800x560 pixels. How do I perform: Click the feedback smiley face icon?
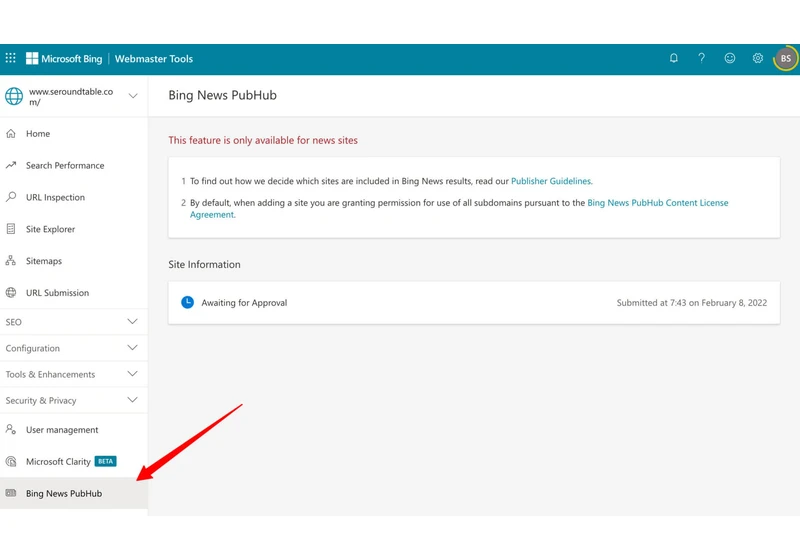tap(730, 58)
